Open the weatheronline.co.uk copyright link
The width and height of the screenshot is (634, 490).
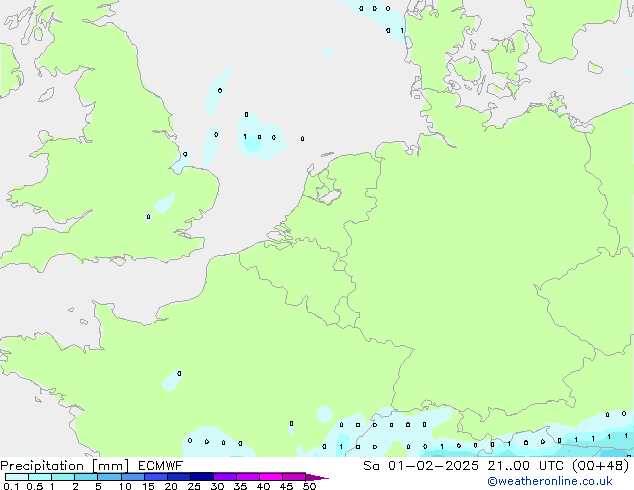pyautogui.click(x=550, y=481)
